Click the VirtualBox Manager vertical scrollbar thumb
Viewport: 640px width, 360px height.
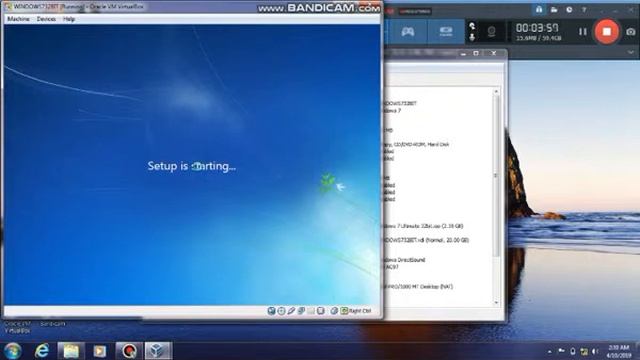pyautogui.click(x=496, y=176)
